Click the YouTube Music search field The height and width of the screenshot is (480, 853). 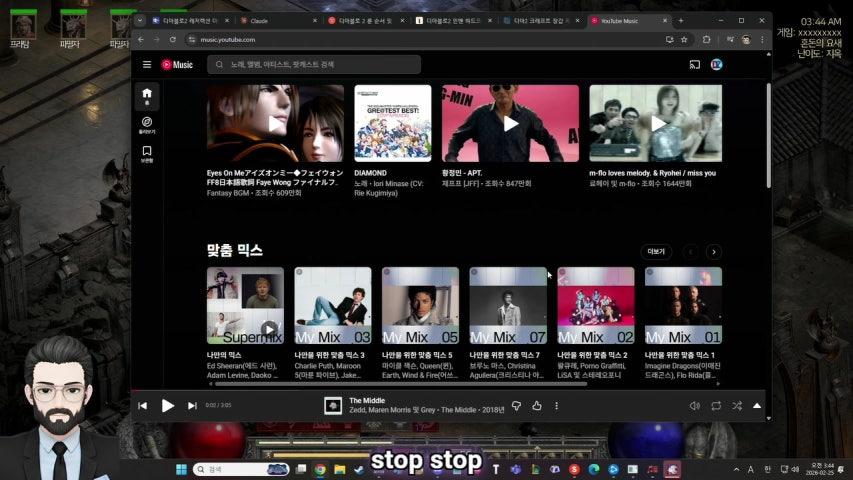pos(314,65)
